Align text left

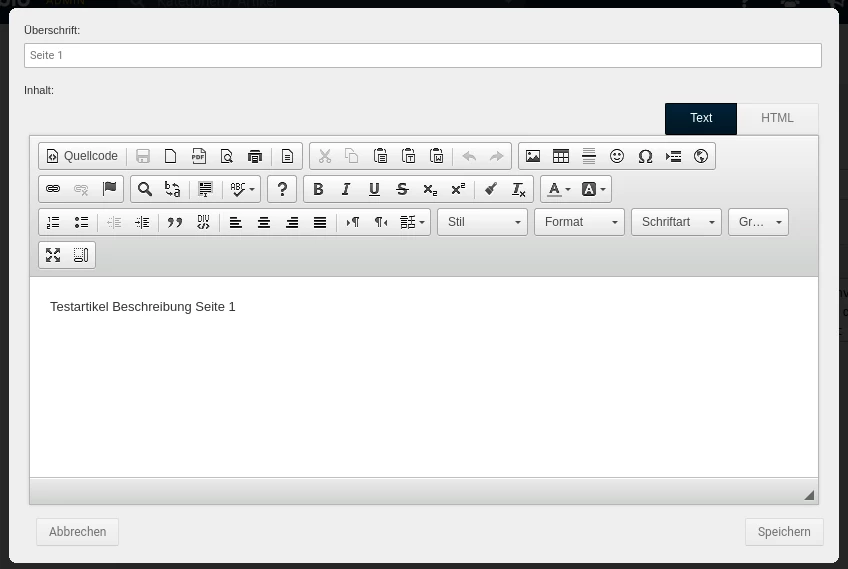pyautogui.click(x=235, y=222)
